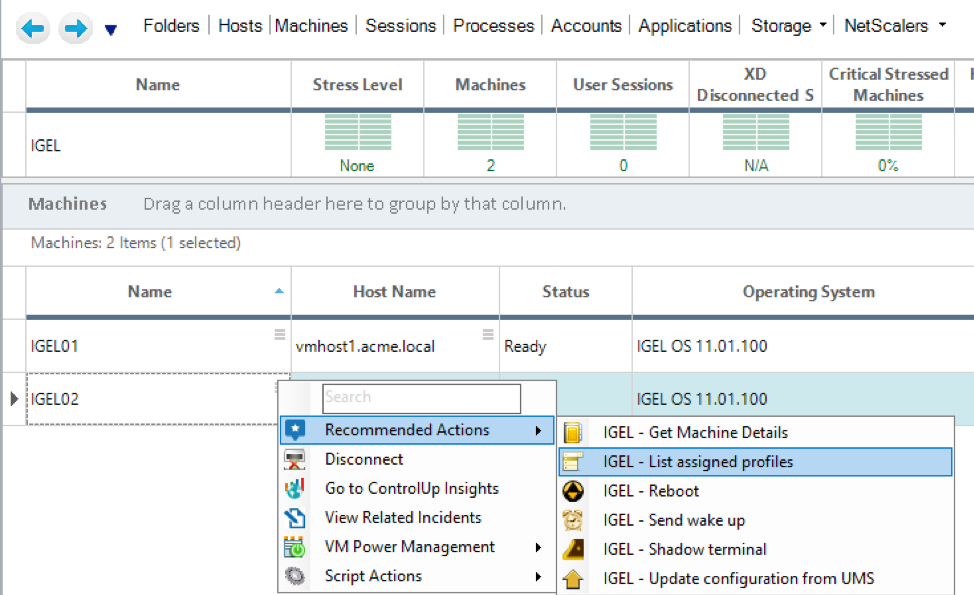Click the row indicator arrow beside IGEL02
Image resolution: width=974 pixels, height=595 pixels.
(14, 399)
